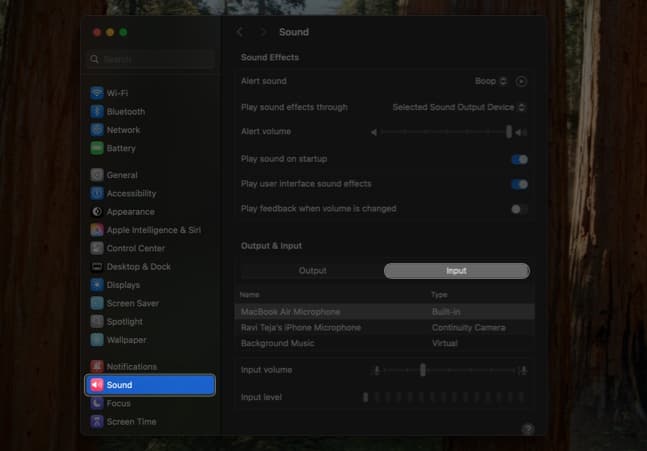Viewport: 647px width, 451px height.
Task: Click the help question mark button
Action: 528,429
